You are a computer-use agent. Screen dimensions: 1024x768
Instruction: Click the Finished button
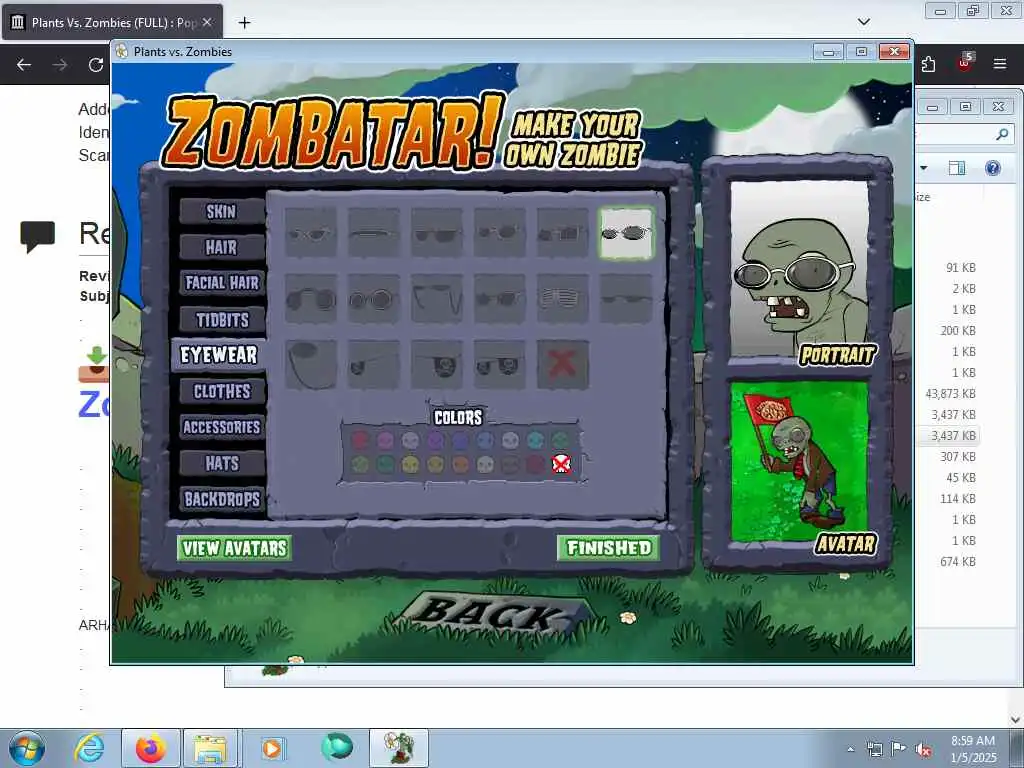609,547
